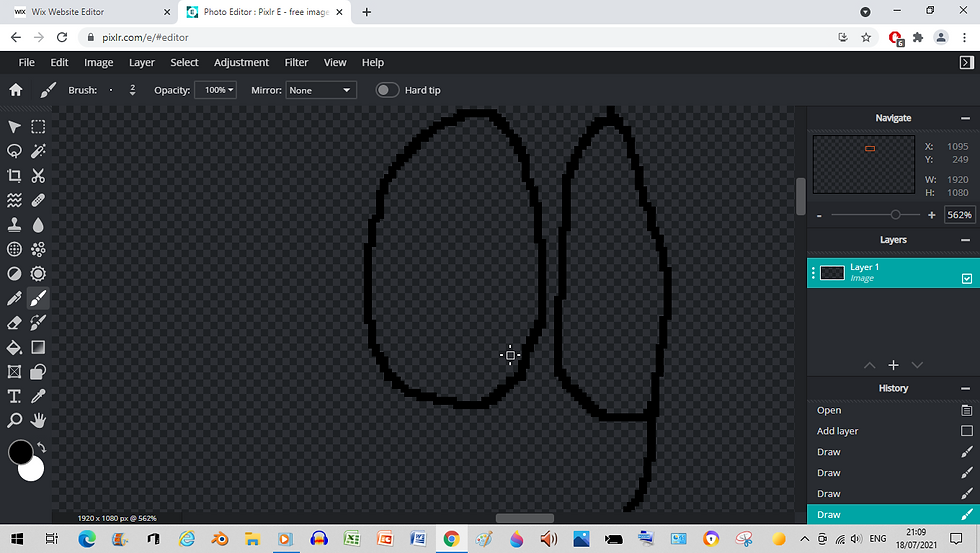Open the brush size settings stepper
Image resolution: width=980 pixels, height=553 pixels.
132,90
